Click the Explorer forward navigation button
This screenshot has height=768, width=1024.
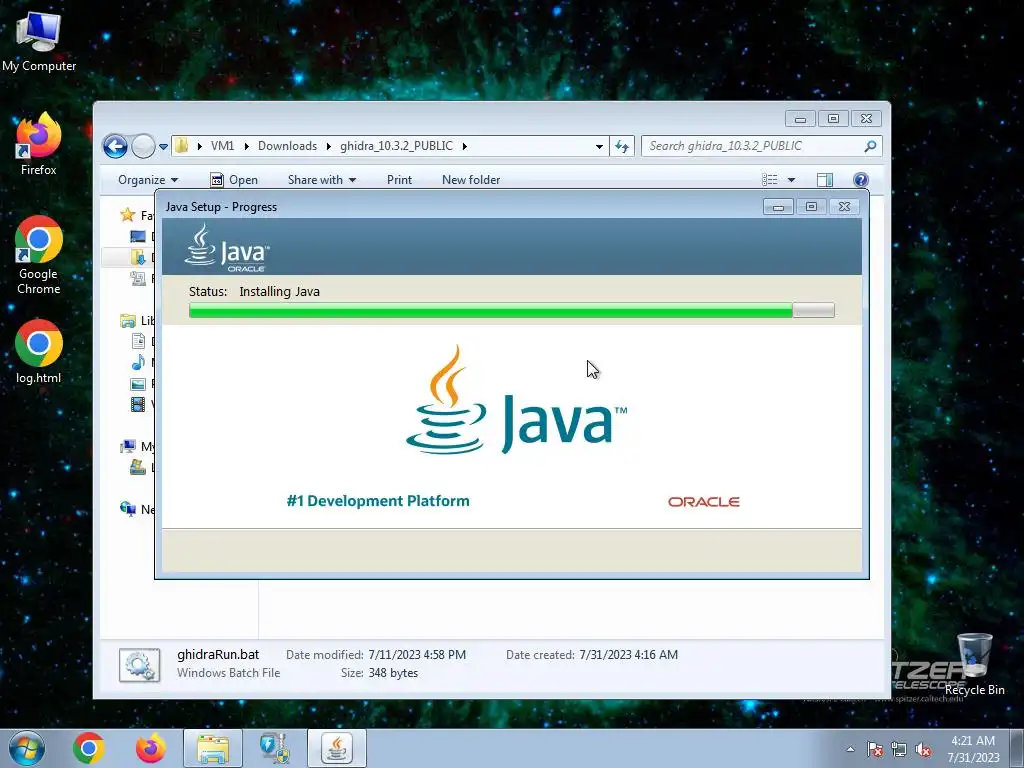143,146
